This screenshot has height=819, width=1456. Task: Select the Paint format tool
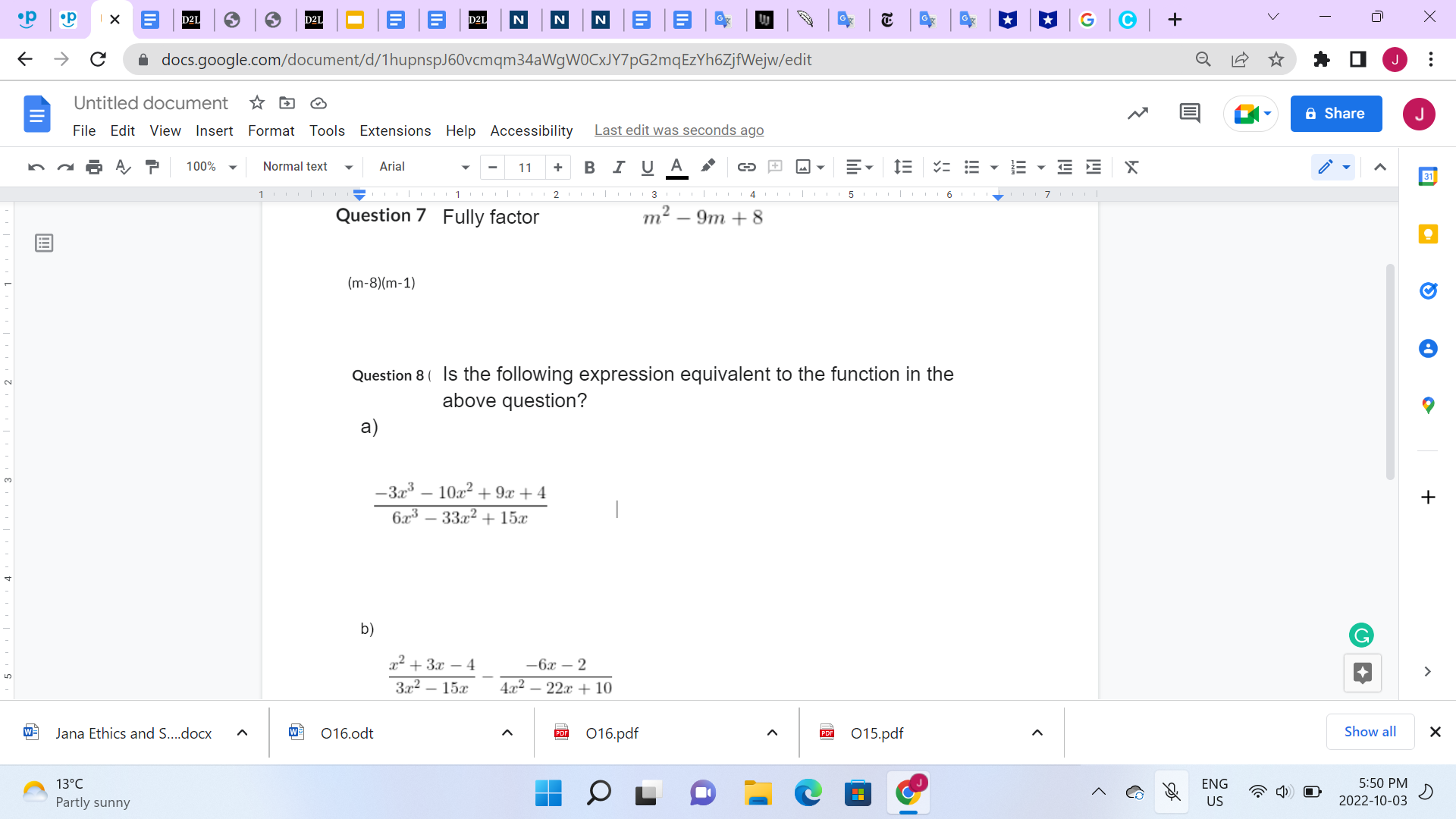[152, 167]
